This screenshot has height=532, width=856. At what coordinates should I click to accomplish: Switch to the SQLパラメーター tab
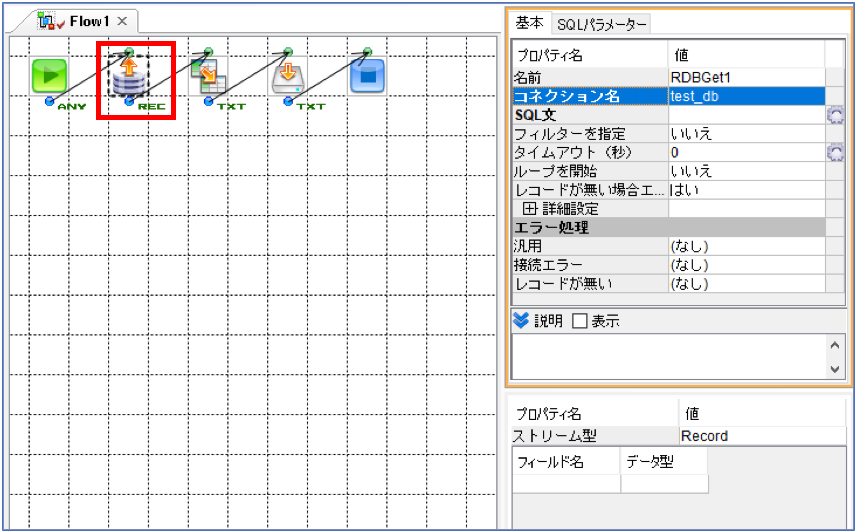602,25
